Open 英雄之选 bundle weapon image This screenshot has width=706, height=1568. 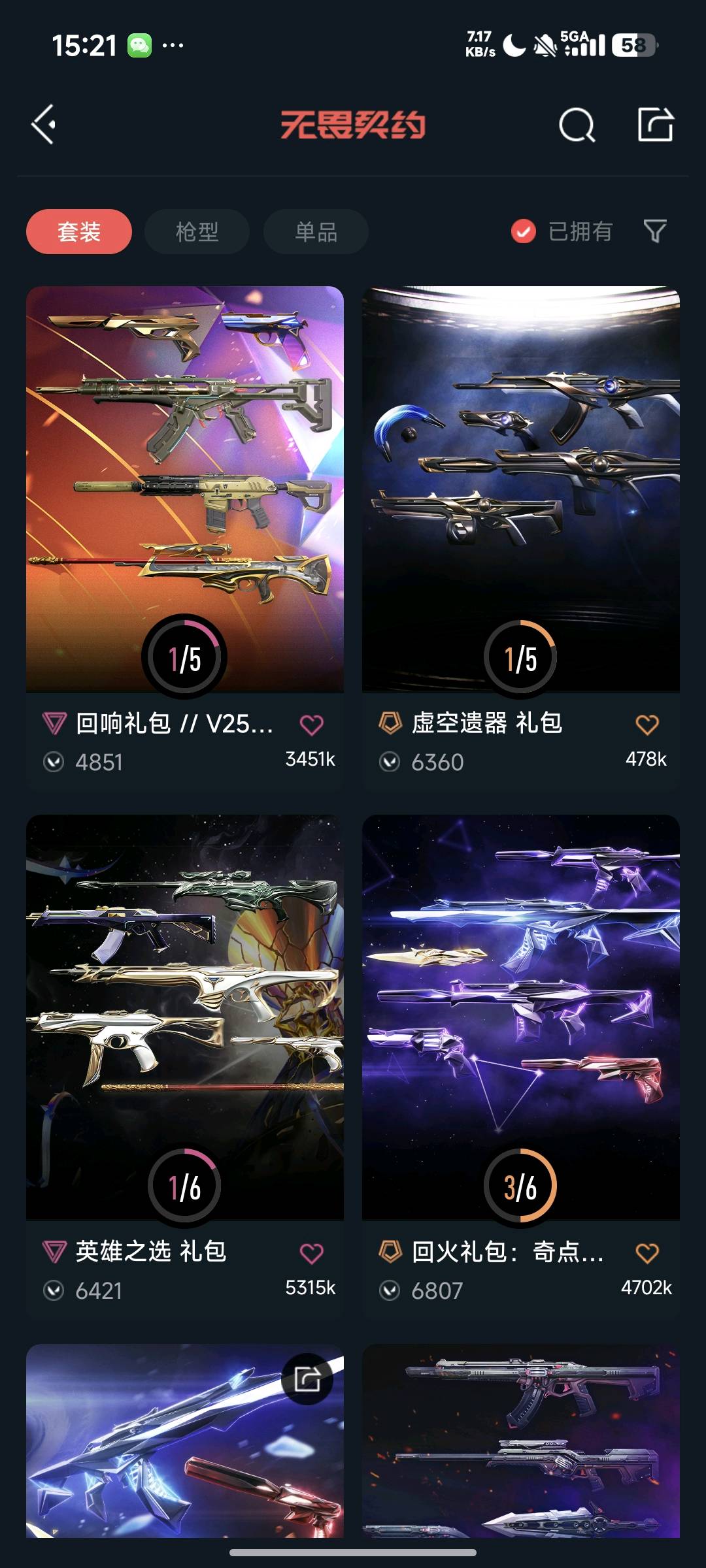point(185,1017)
